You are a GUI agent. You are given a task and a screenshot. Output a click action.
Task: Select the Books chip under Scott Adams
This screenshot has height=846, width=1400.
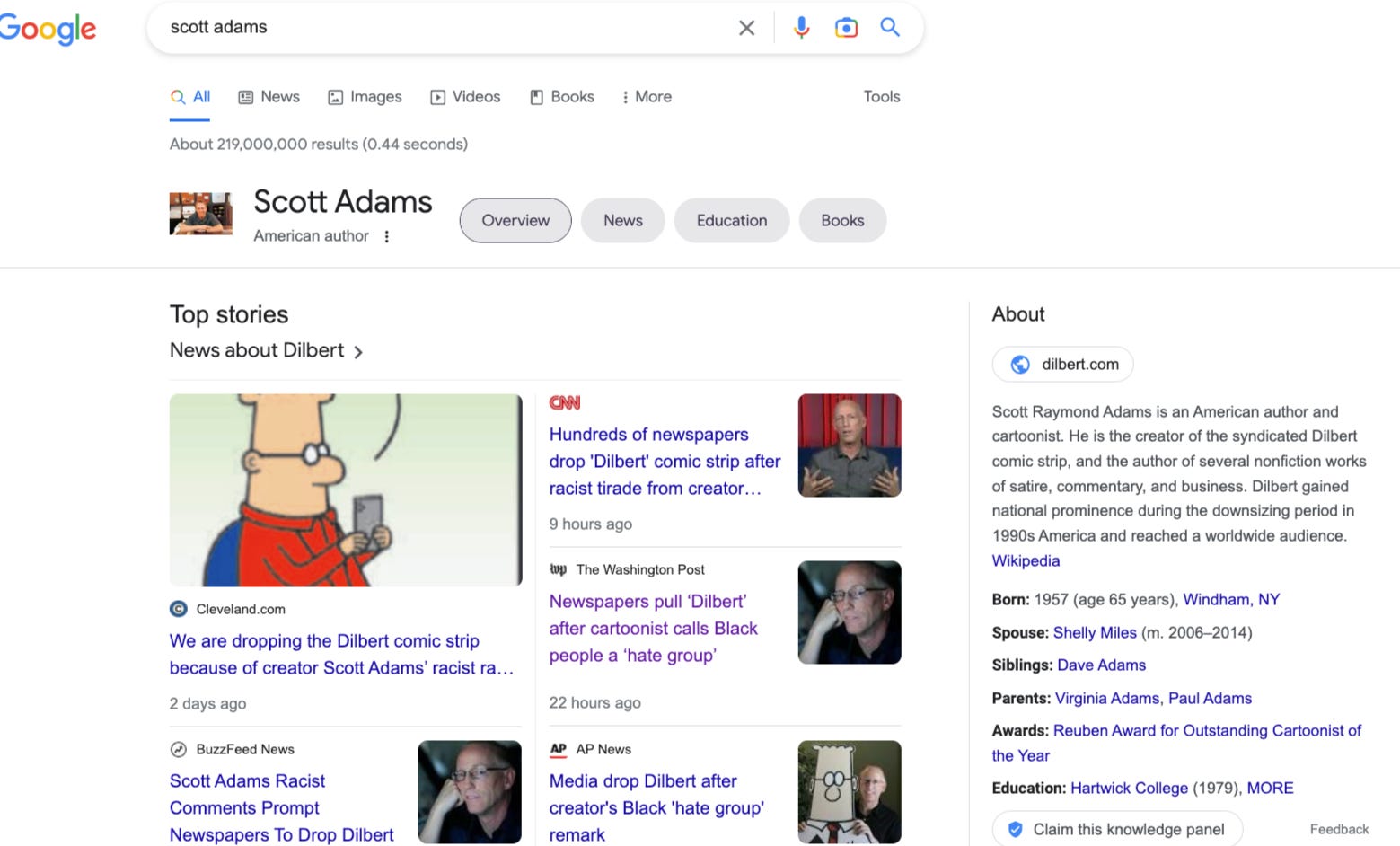point(842,221)
